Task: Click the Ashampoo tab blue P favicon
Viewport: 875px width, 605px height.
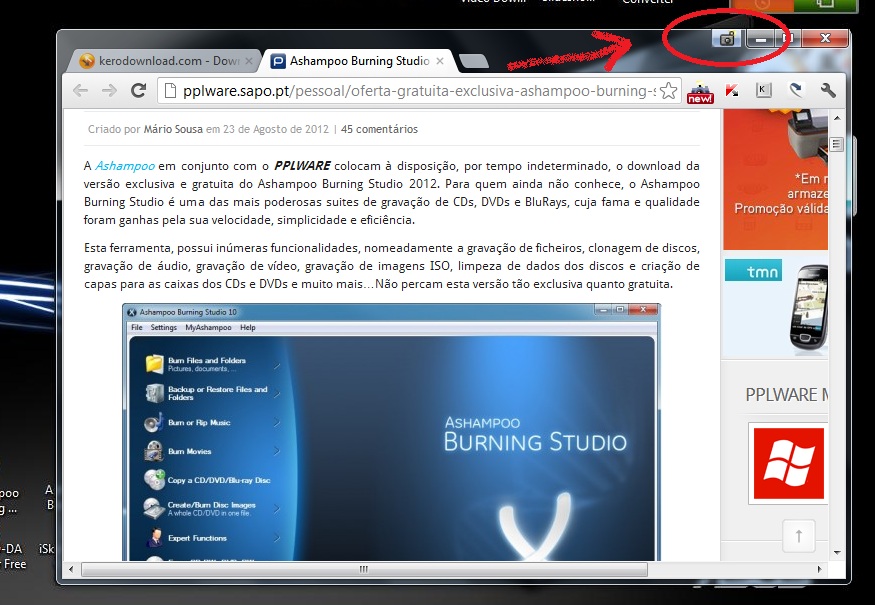Action: click(x=278, y=60)
